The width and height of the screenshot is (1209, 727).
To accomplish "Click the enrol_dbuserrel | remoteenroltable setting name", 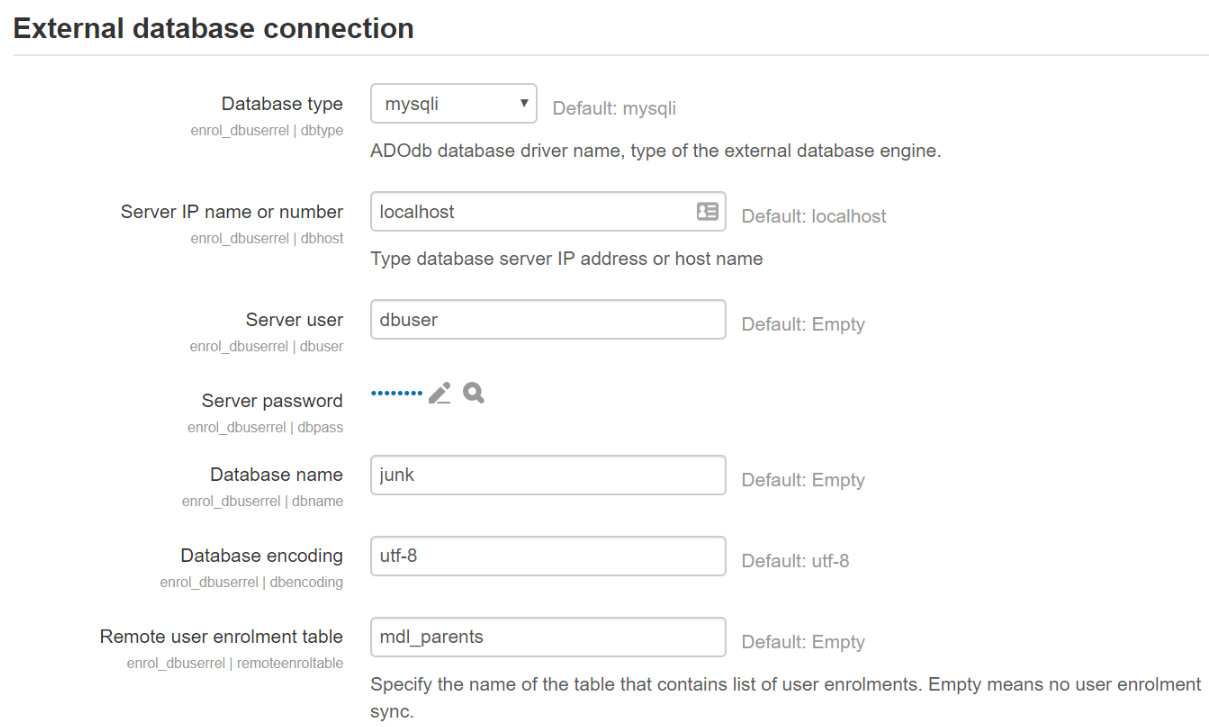I will 235,664.
